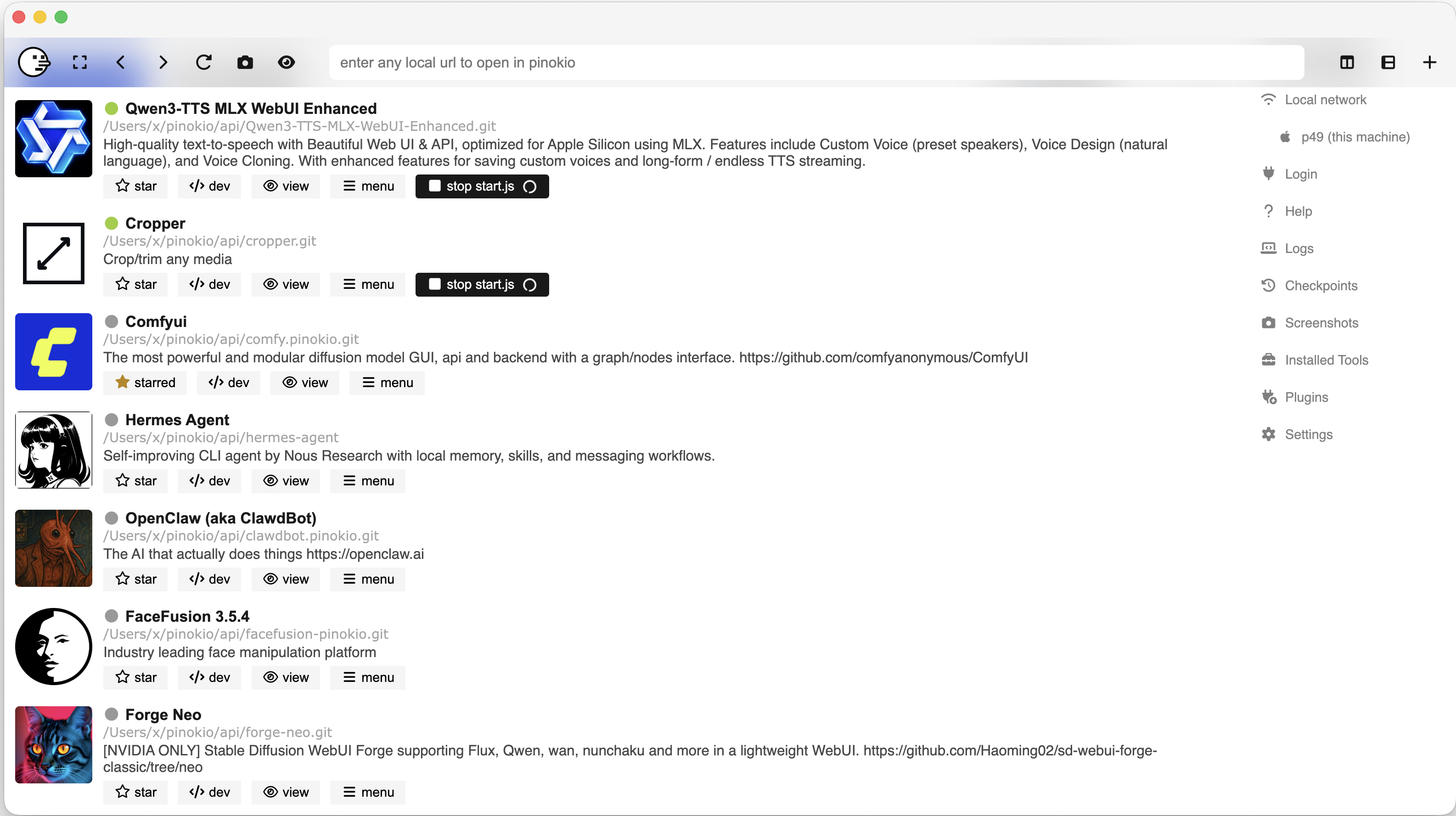Open the screenshot camera tool in toolbar
This screenshot has height=816, width=1456.
coord(245,62)
